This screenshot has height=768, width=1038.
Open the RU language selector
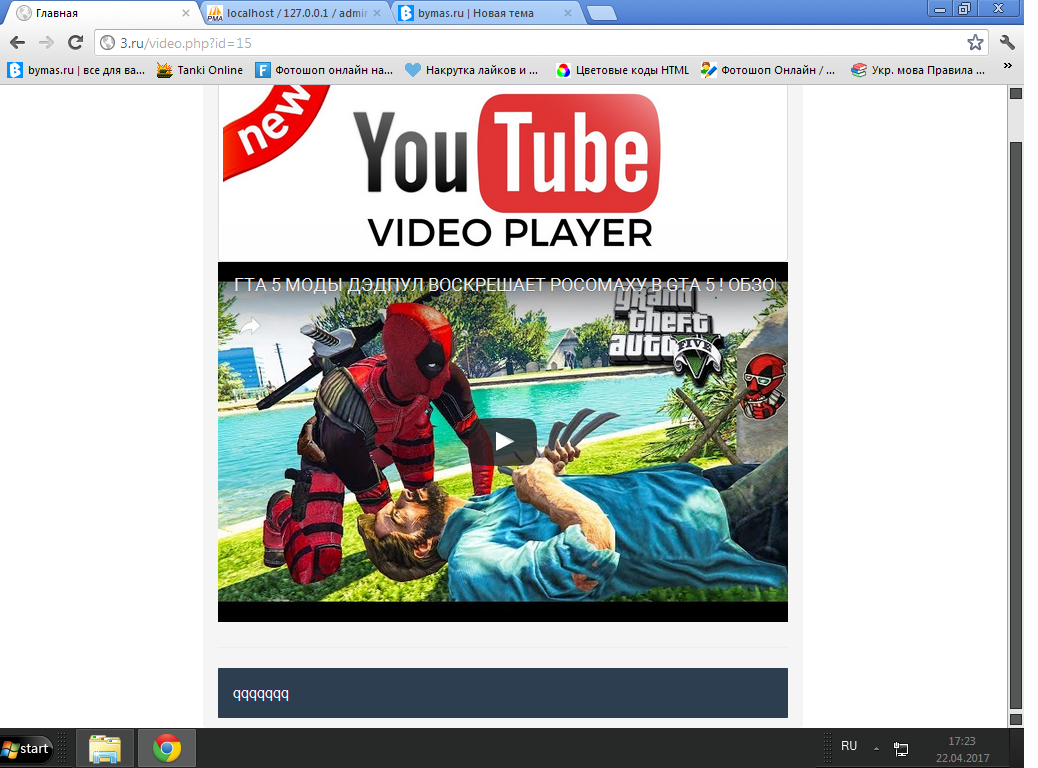(x=849, y=746)
